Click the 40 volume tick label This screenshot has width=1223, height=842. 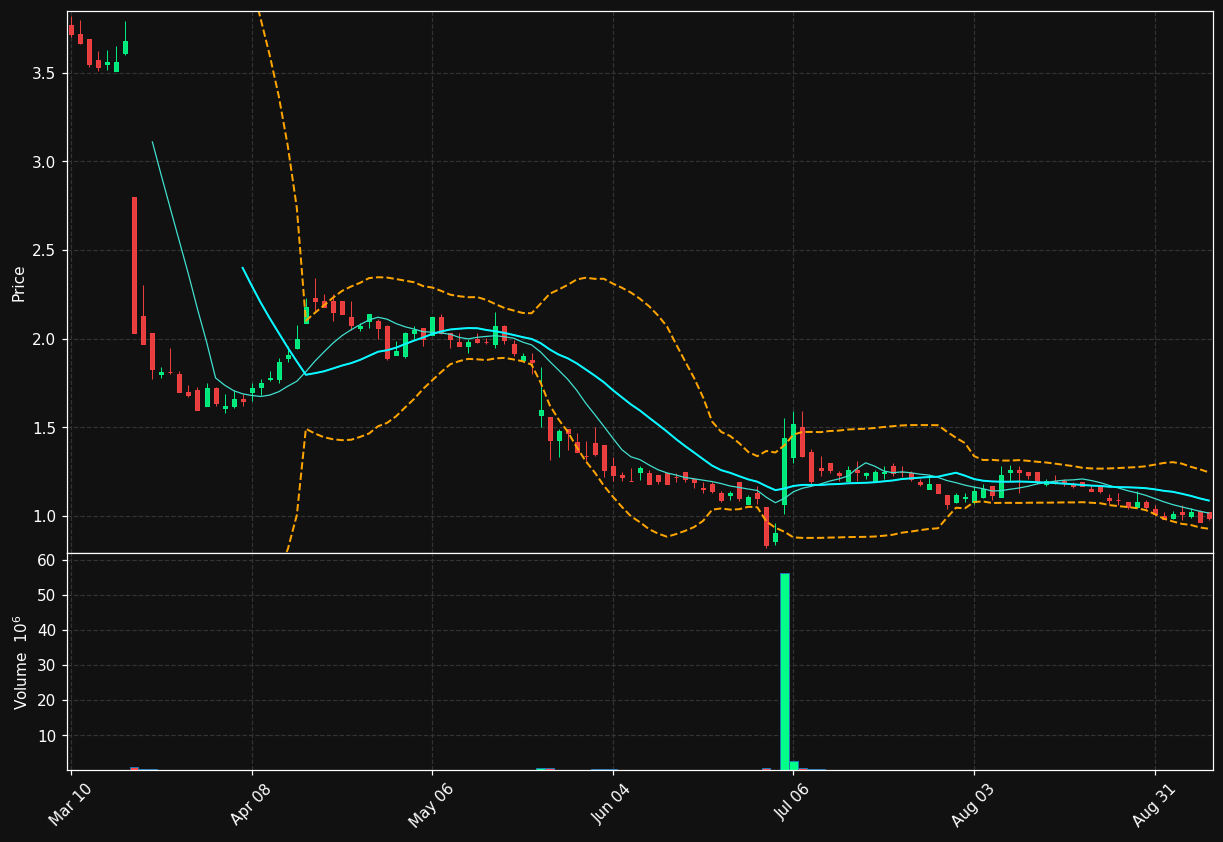(x=47, y=631)
